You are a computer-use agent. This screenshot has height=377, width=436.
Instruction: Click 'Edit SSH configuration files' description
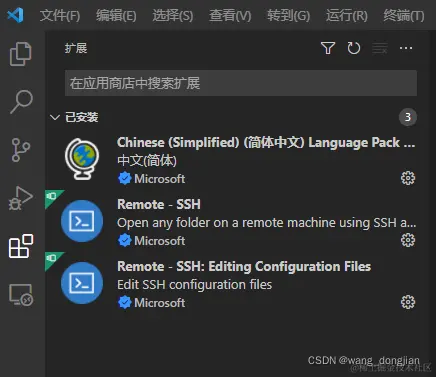point(194,285)
